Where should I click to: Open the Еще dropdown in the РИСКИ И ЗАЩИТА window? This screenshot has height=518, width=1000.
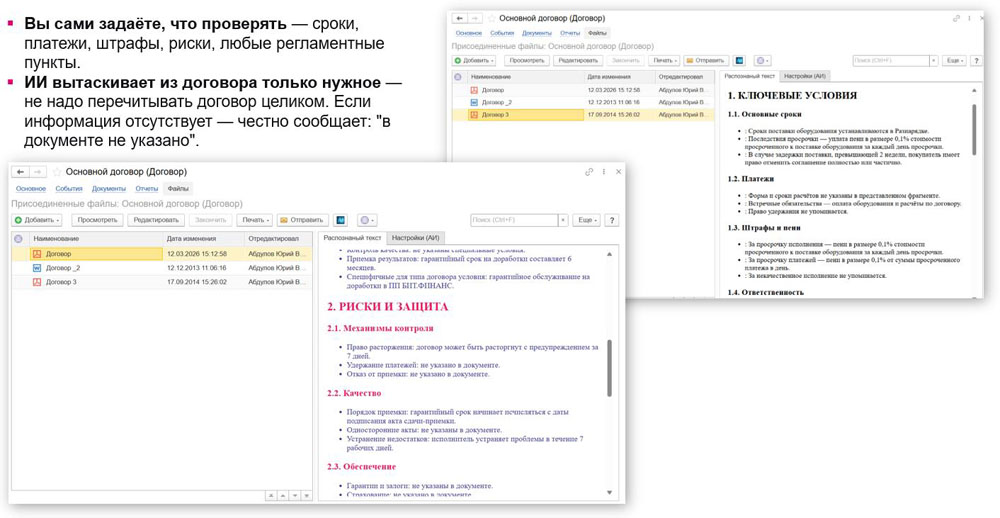click(x=585, y=220)
